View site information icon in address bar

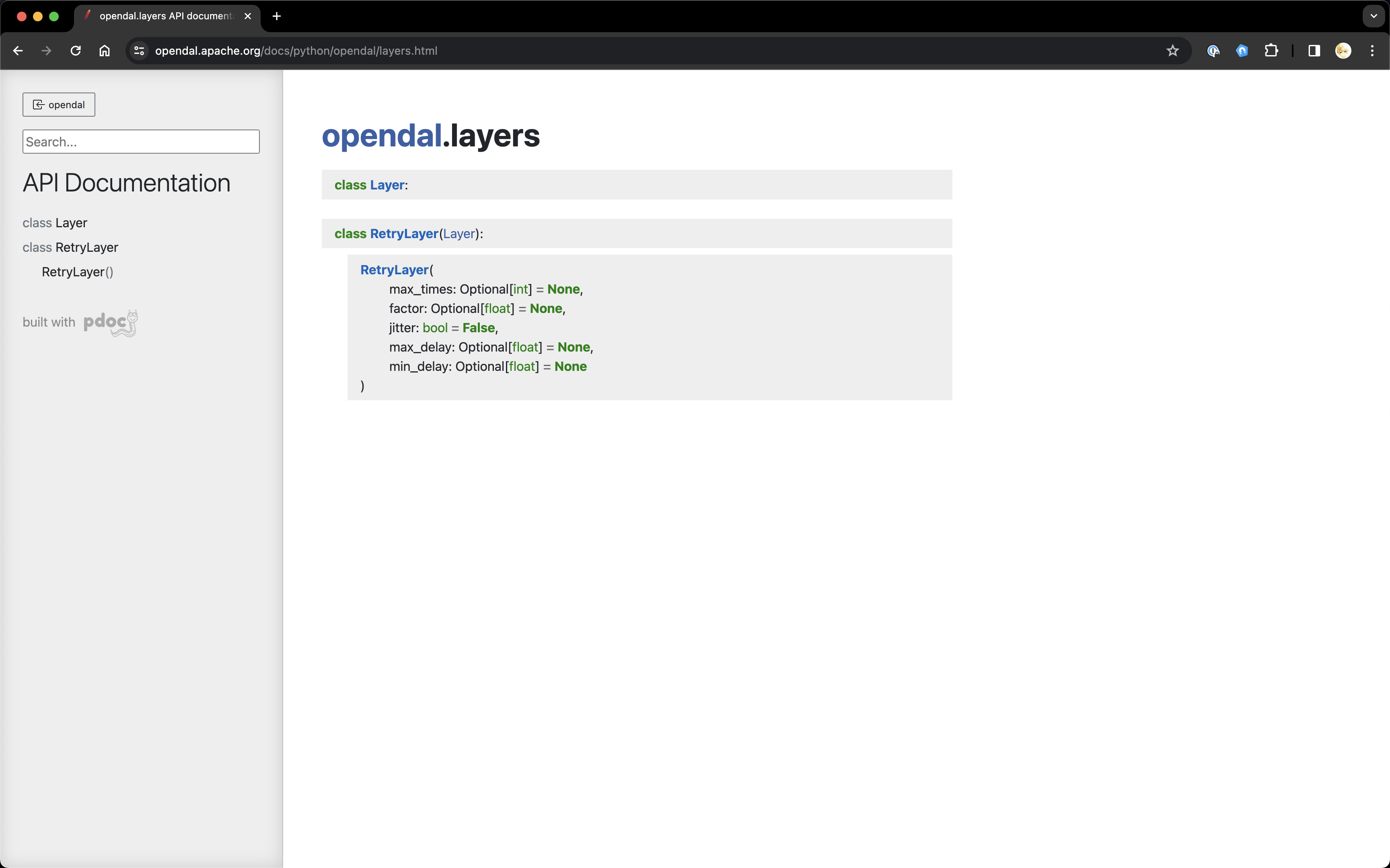pyautogui.click(x=139, y=51)
